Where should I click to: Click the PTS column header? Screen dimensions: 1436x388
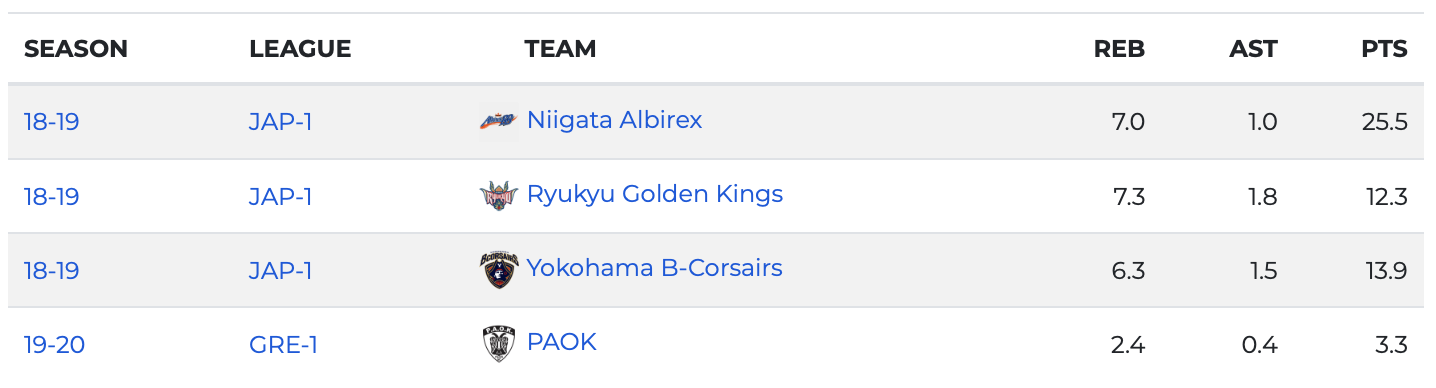click(x=1384, y=49)
